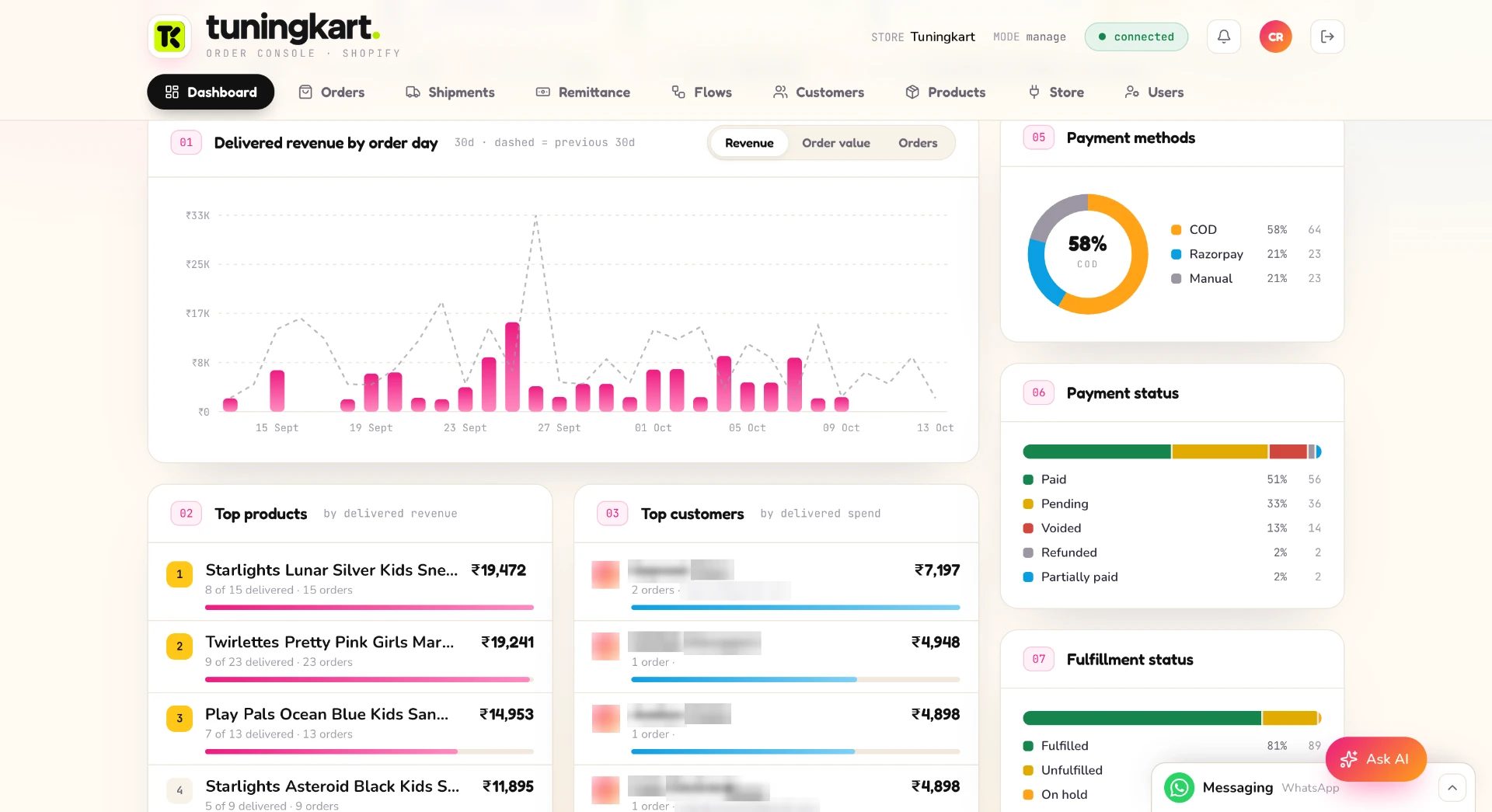This screenshot has height=812, width=1492.
Task: Switch chart to Orders view
Action: coord(918,143)
